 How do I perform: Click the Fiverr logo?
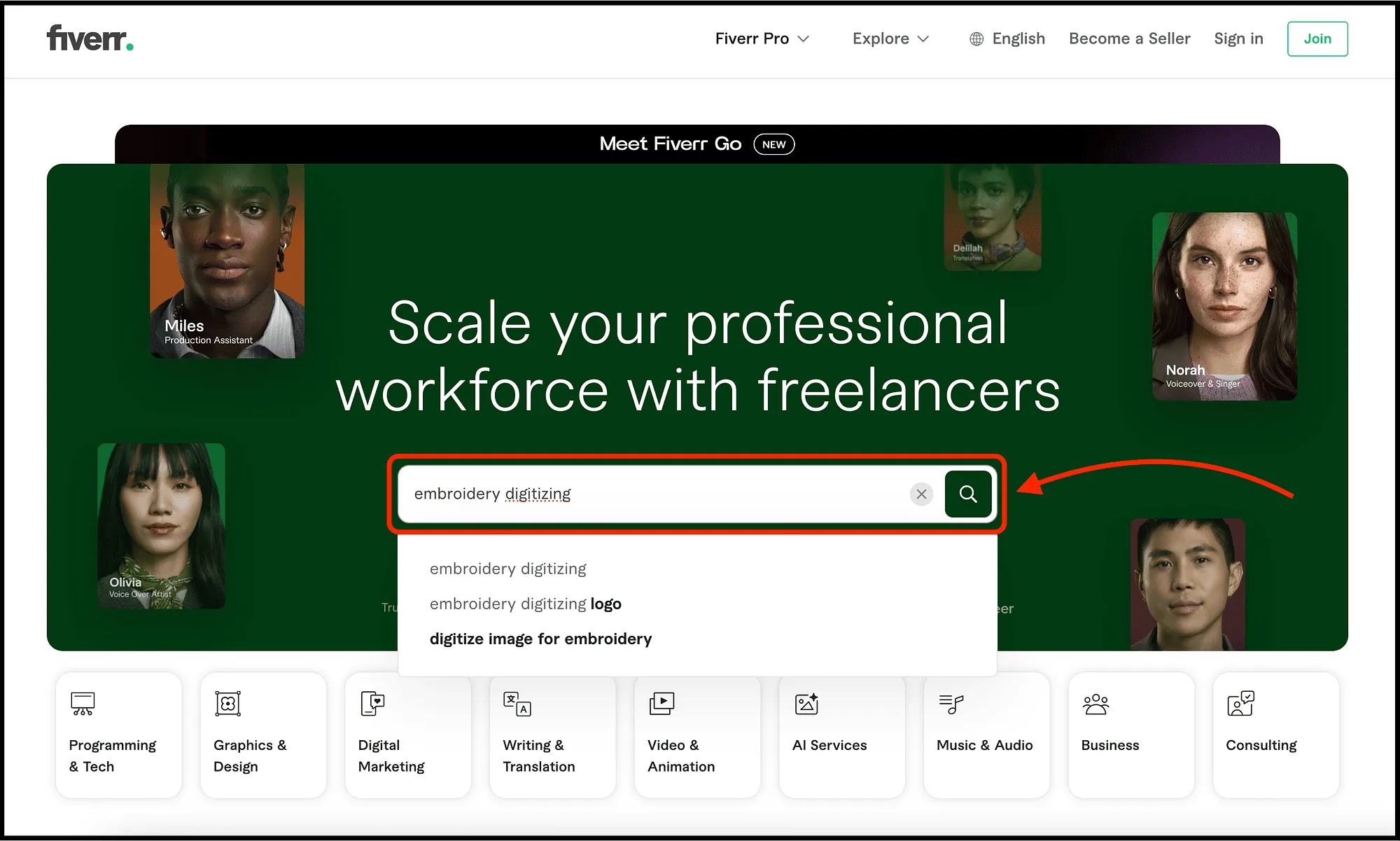[x=90, y=39]
